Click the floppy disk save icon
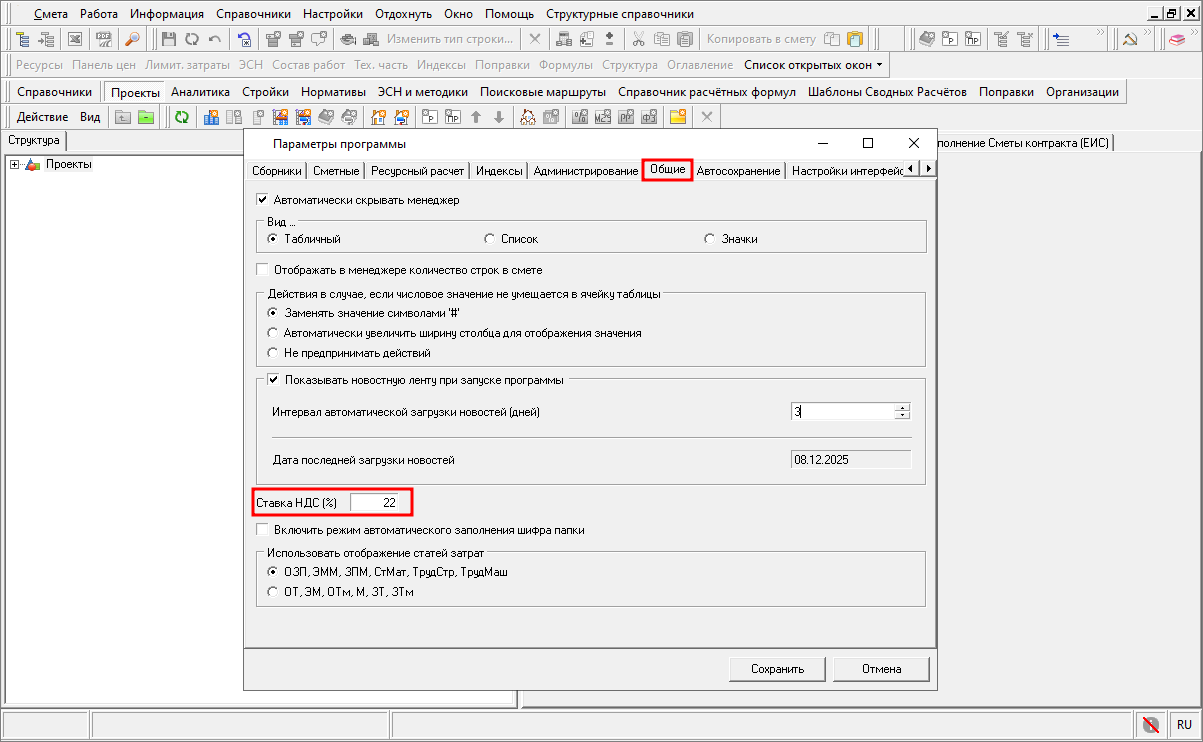Screen dimensions: 1203x742 [x=167, y=40]
